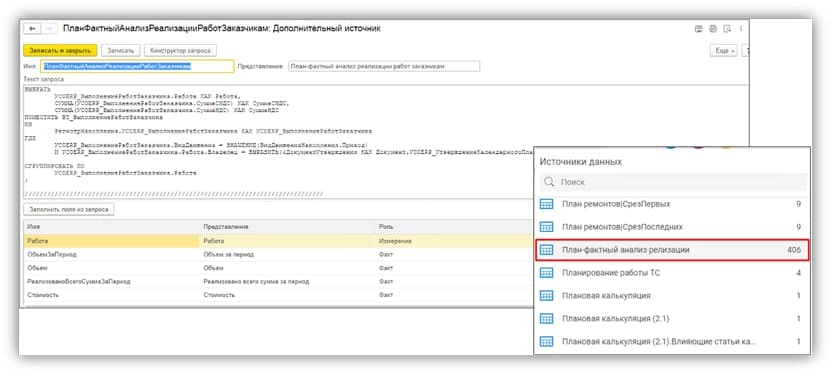Click the save icon in window header

coord(699,29)
